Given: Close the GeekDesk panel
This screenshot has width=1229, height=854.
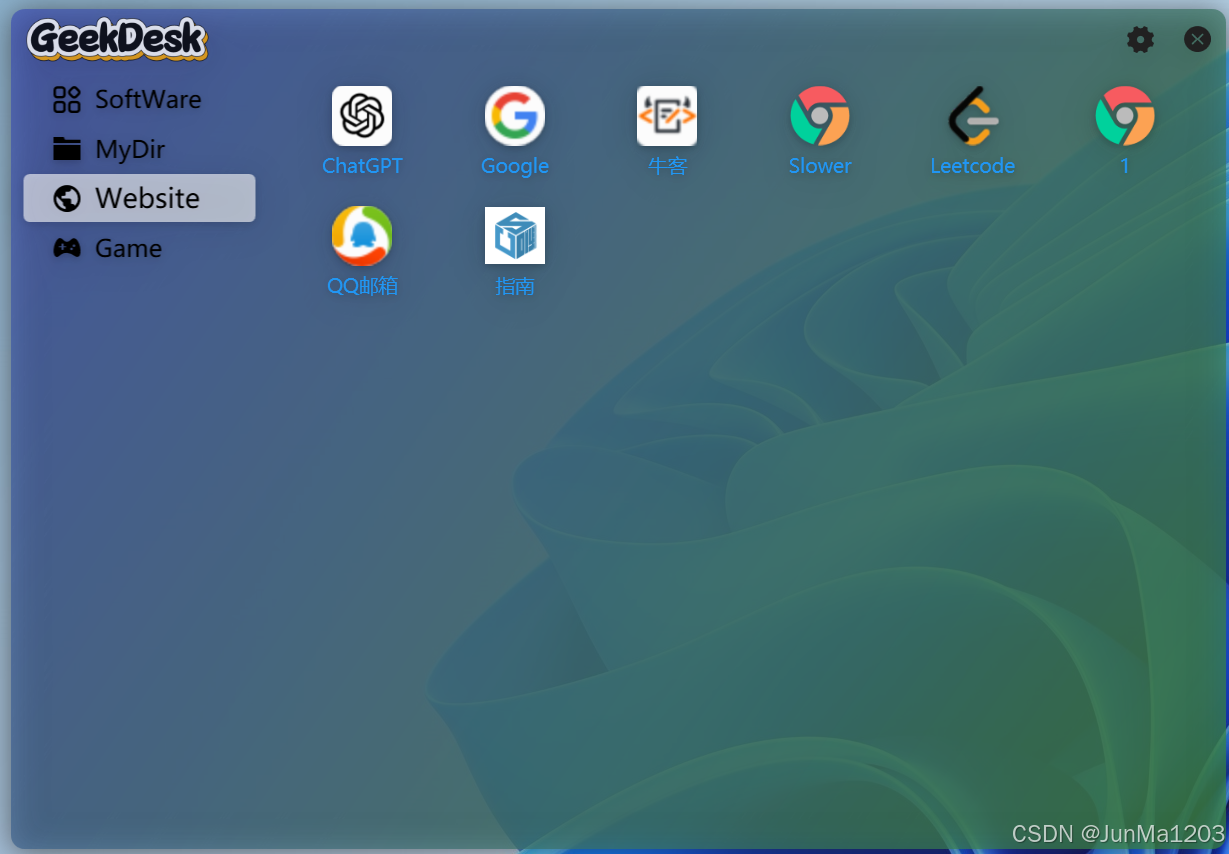Looking at the screenshot, I should click(1197, 39).
